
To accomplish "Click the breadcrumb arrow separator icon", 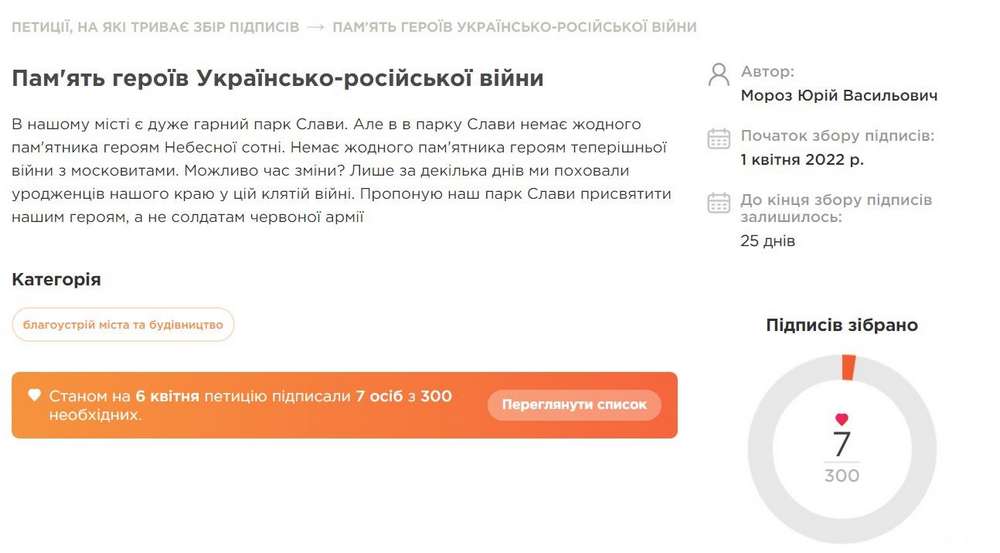I will point(315,27).
